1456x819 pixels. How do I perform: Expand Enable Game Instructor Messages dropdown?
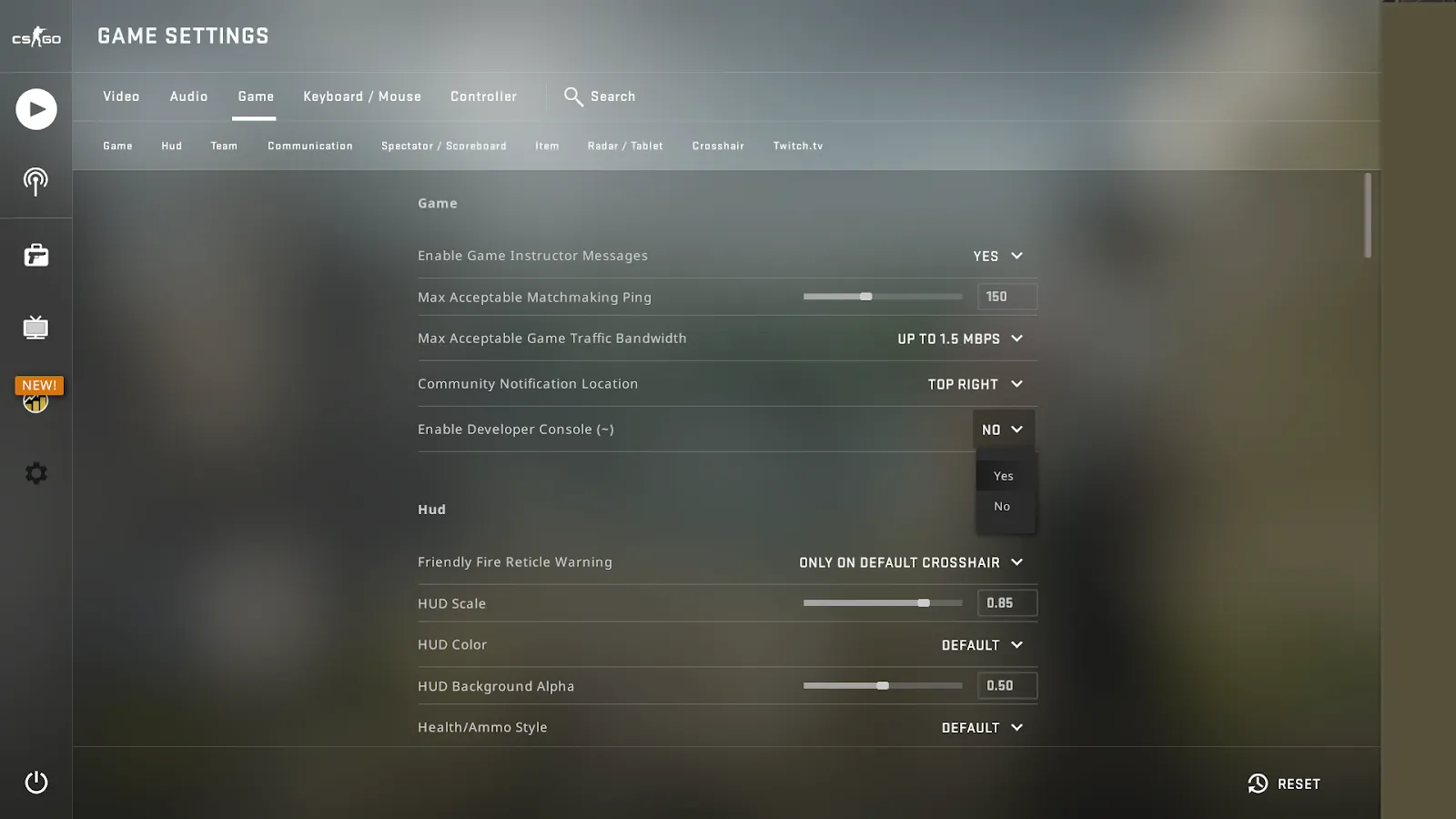click(998, 257)
